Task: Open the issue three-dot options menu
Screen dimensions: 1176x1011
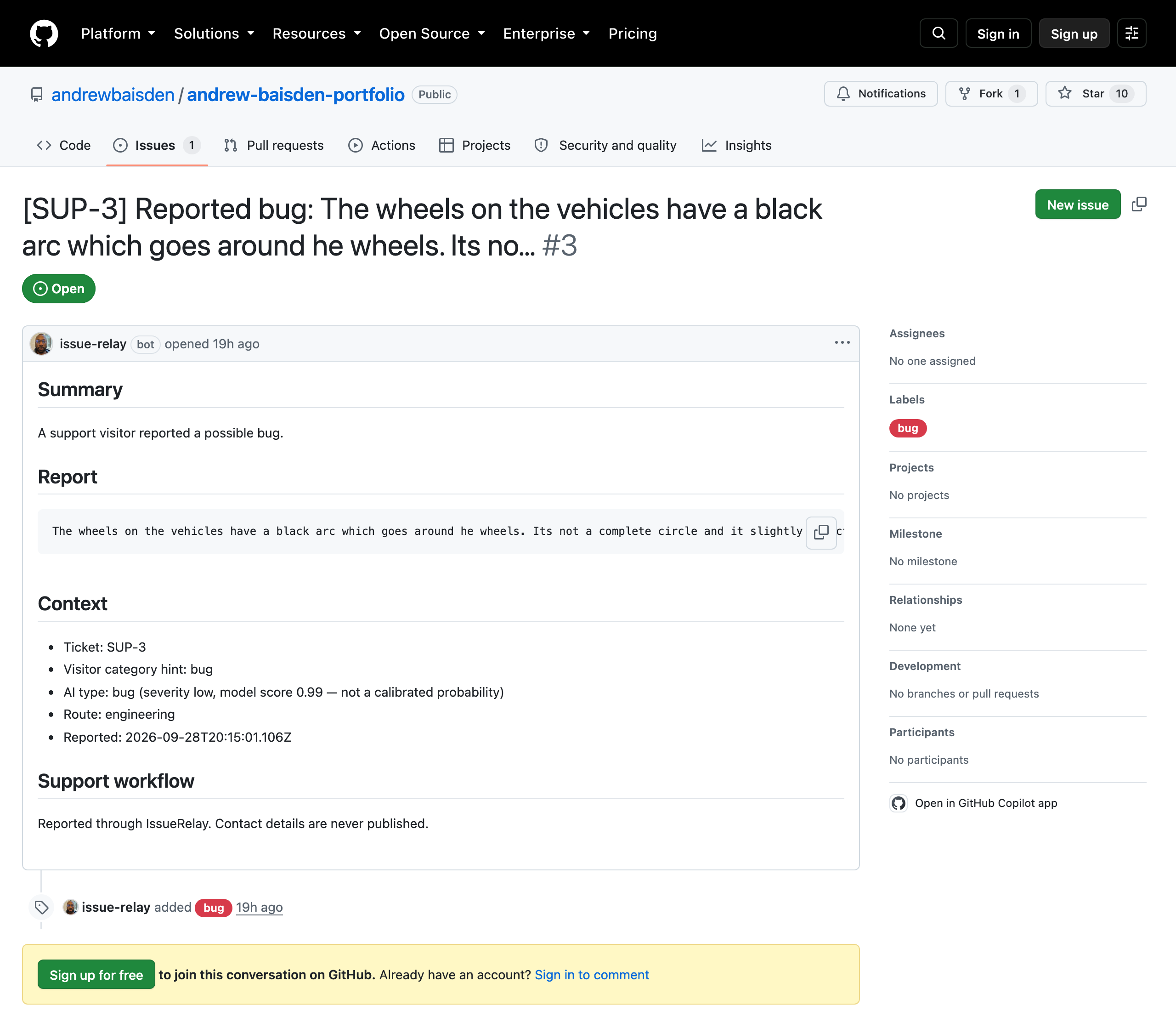Action: (842, 343)
